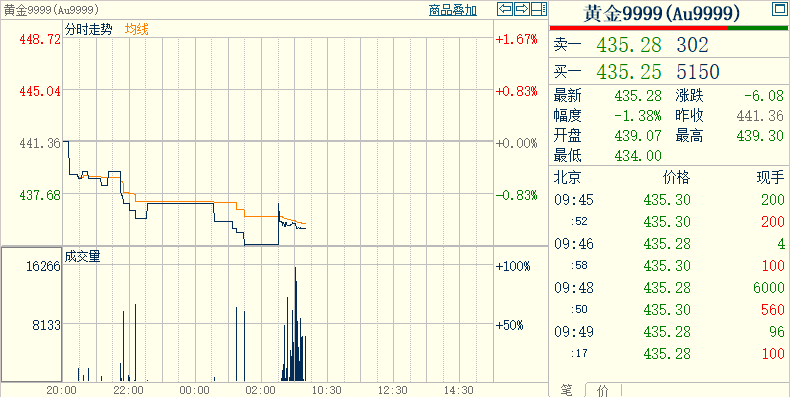Select the orange 均线 legend label
The height and width of the screenshot is (397, 790).
pos(137,29)
